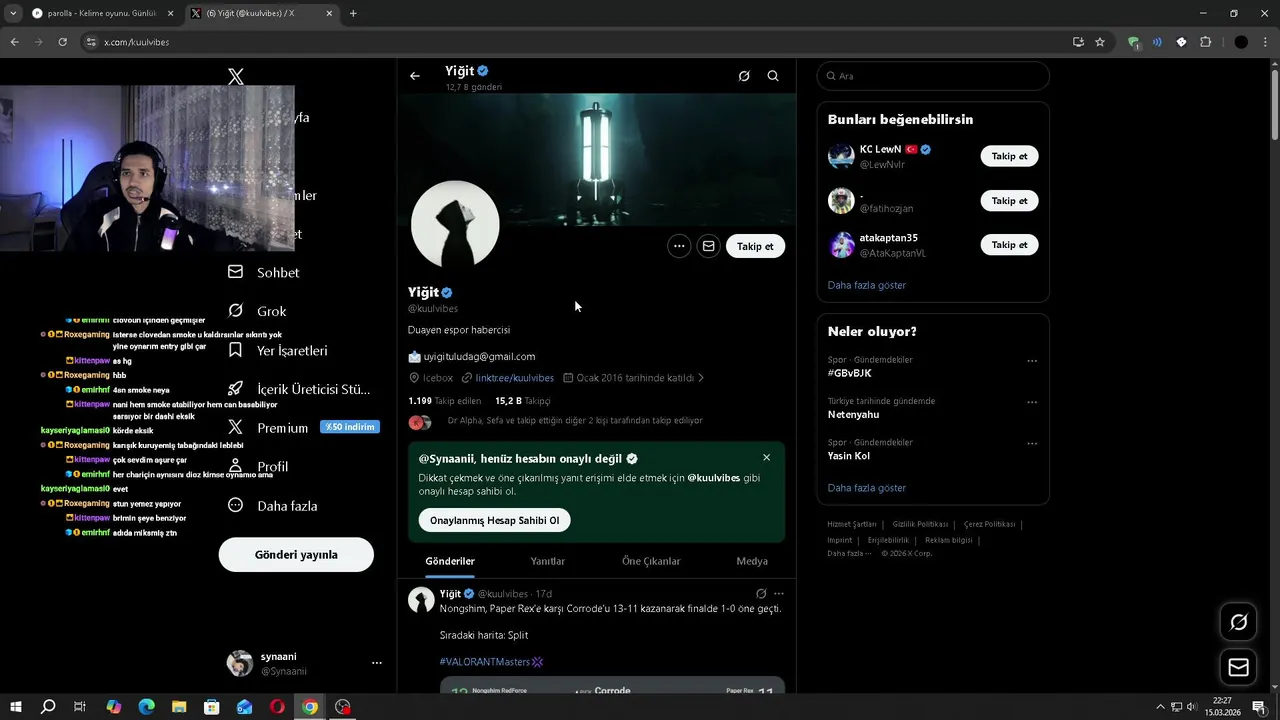The image size is (1280, 720).
Task: Open Yiğit's profile picture
Action: (x=455, y=224)
